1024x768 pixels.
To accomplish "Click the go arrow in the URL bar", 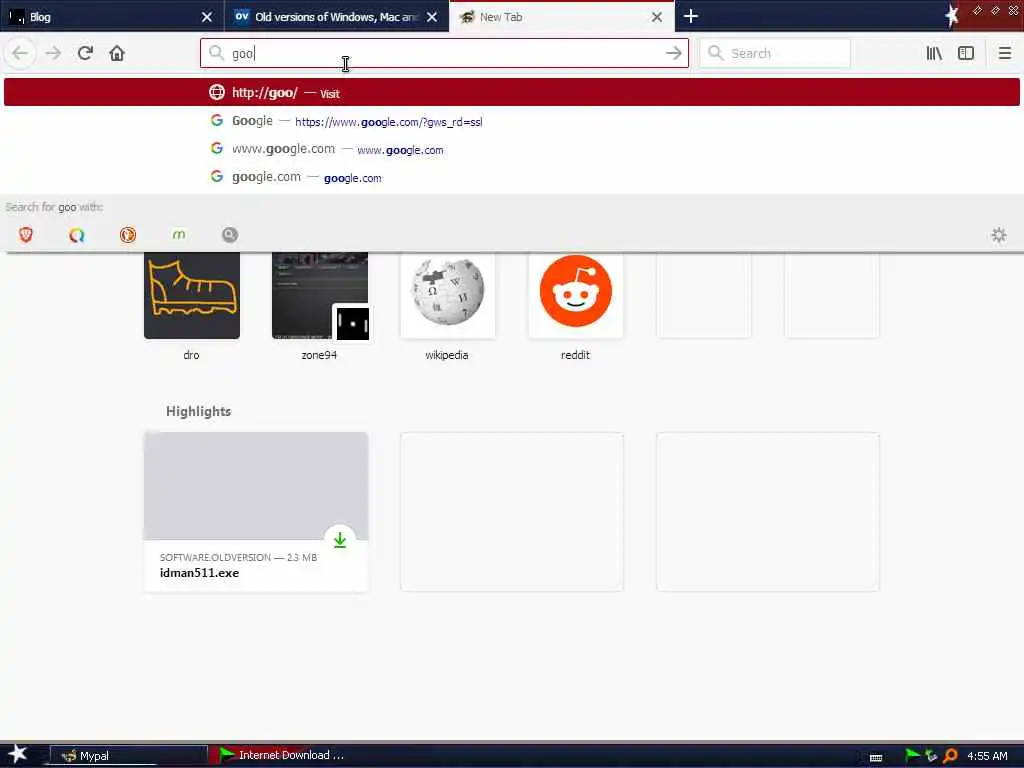I will click(673, 53).
